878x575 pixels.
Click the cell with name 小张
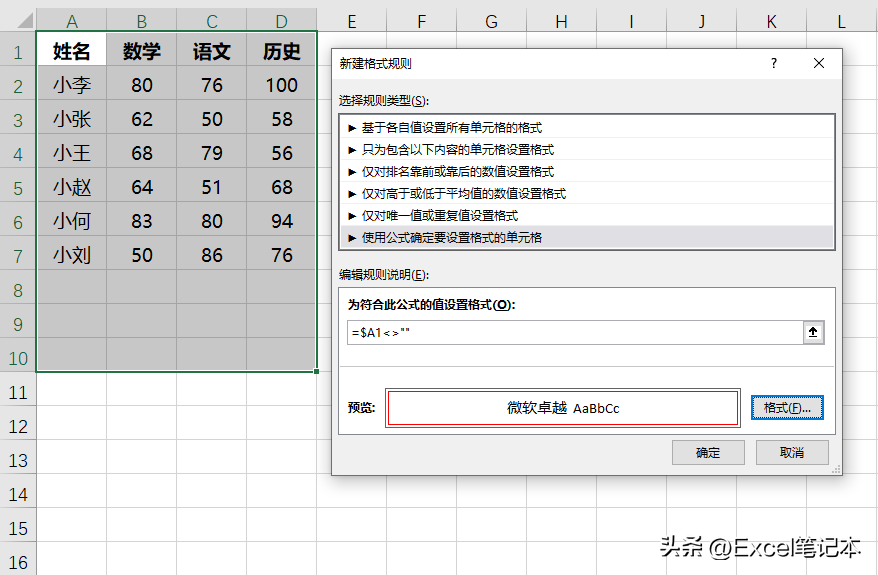tap(72, 119)
